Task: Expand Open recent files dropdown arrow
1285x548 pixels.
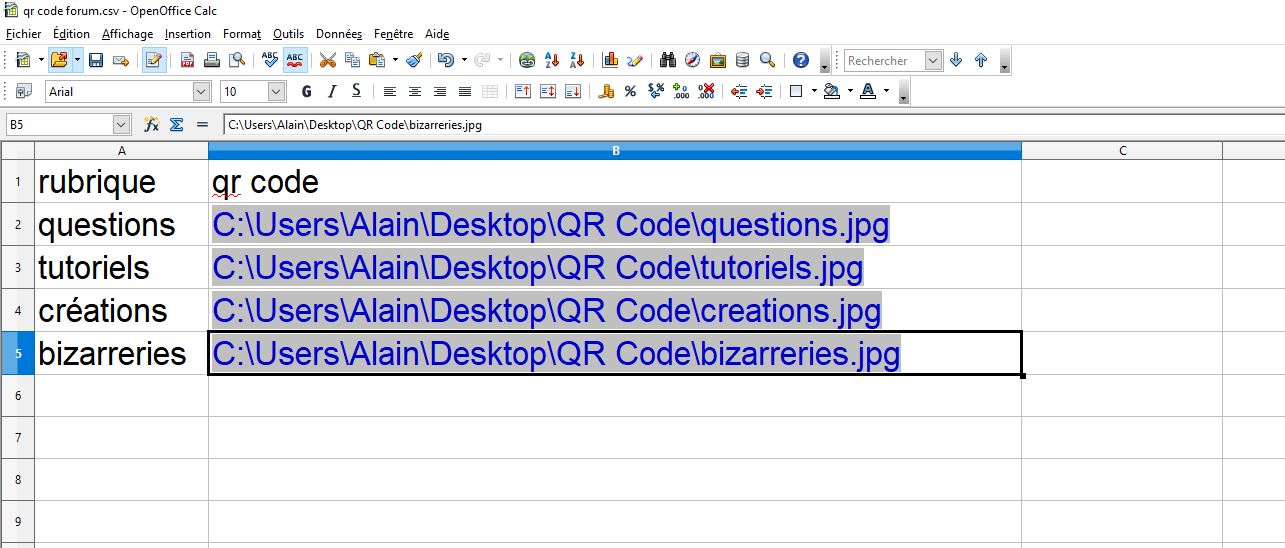Action: pos(78,60)
